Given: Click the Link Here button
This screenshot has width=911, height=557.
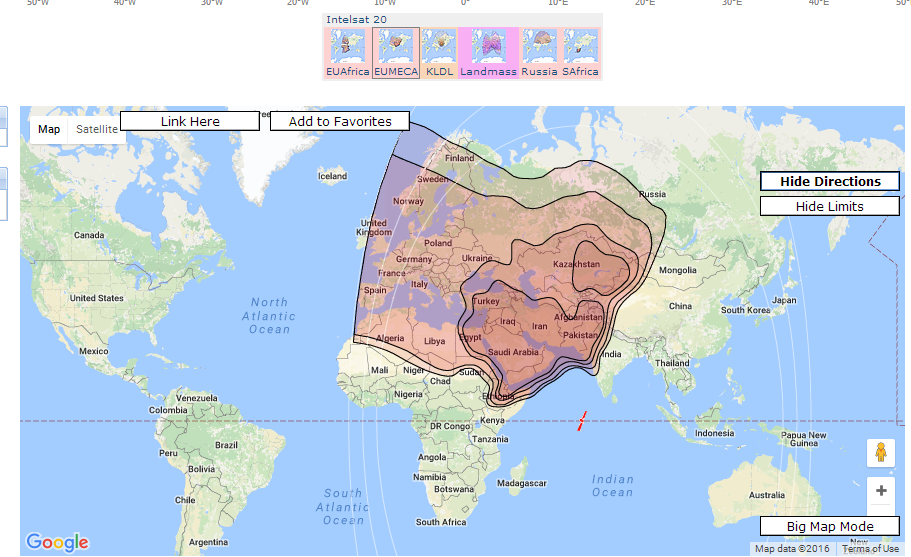Looking at the screenshot, I should coord(190,121).
